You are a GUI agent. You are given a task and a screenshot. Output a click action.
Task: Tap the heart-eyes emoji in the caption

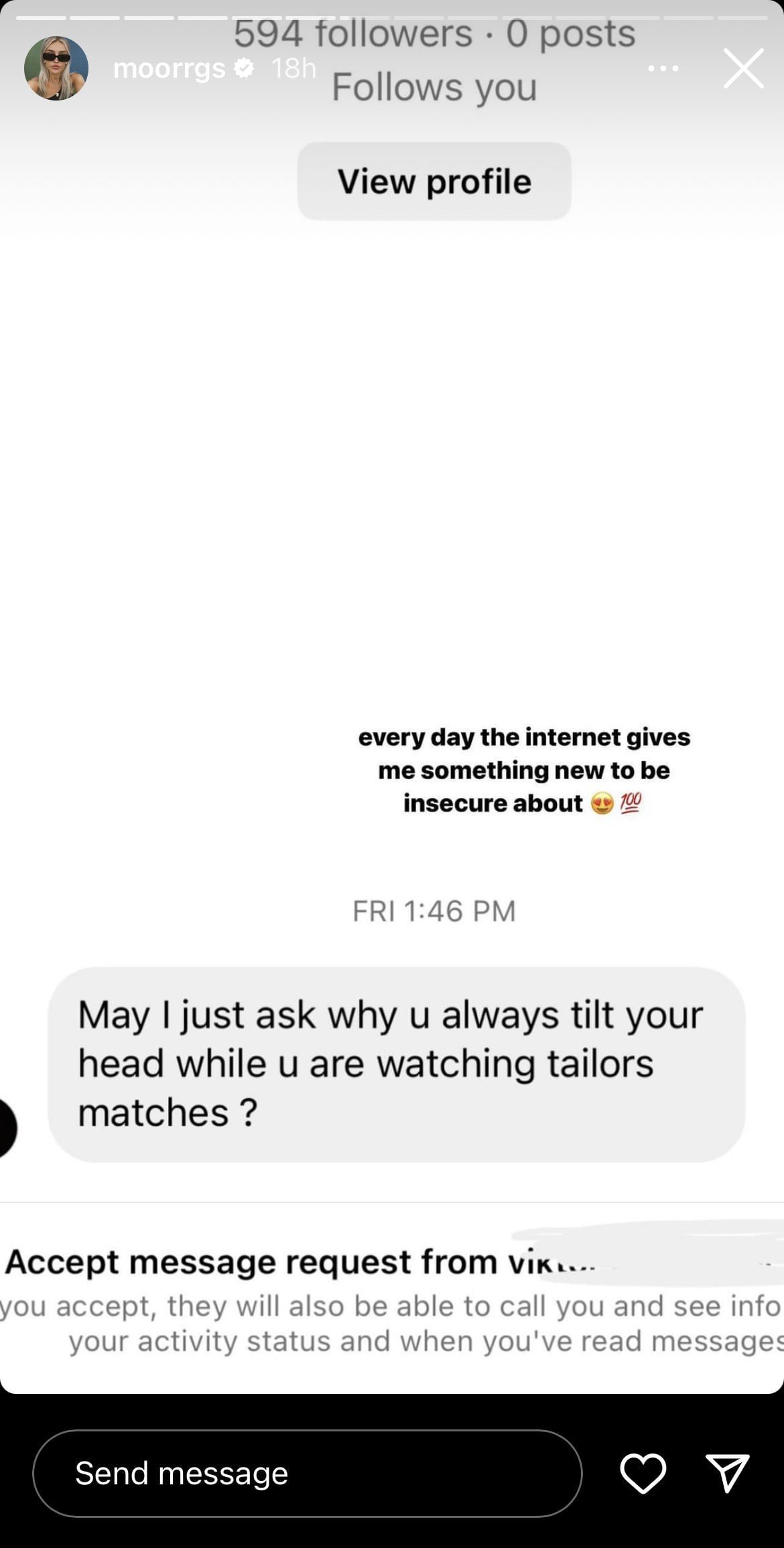click(x=602, y=803)
